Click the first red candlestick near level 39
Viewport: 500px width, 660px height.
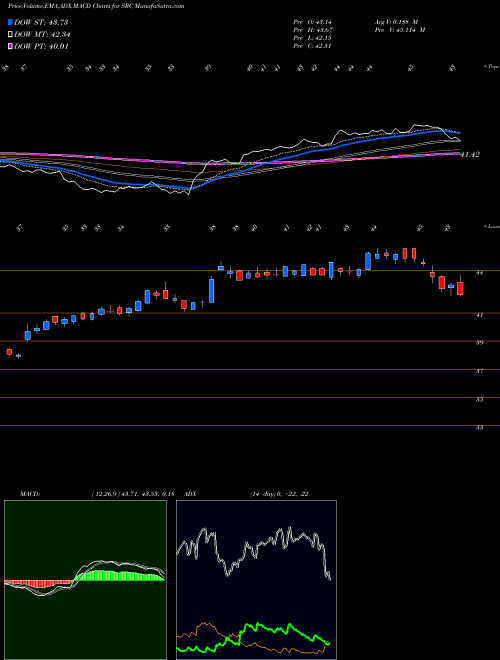[9, 352]
